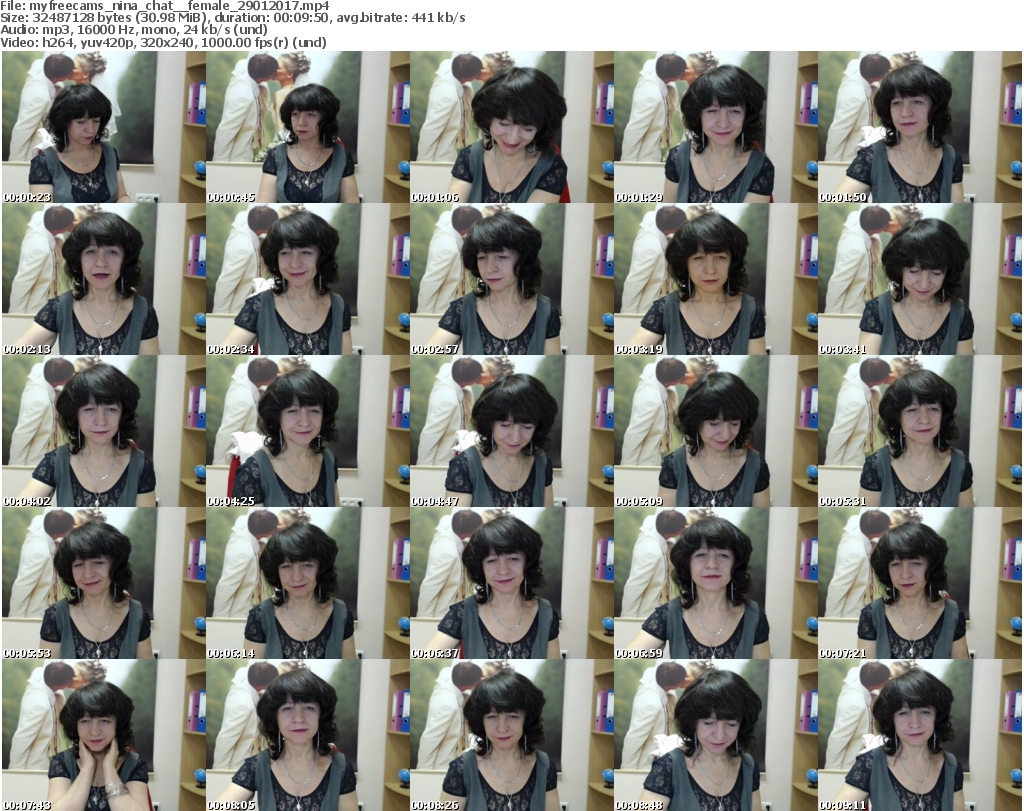Pick the thumbnail frame stamped 00:05:09
Viewport: 1024px width, 811px height.
[716, 431]
